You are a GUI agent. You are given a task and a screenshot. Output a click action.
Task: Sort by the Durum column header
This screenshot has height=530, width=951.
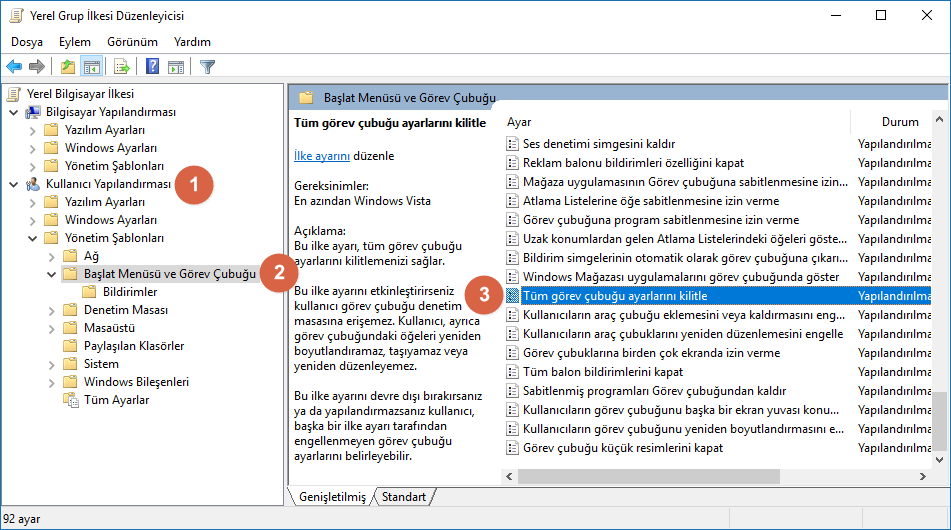(x=900, y=122)
